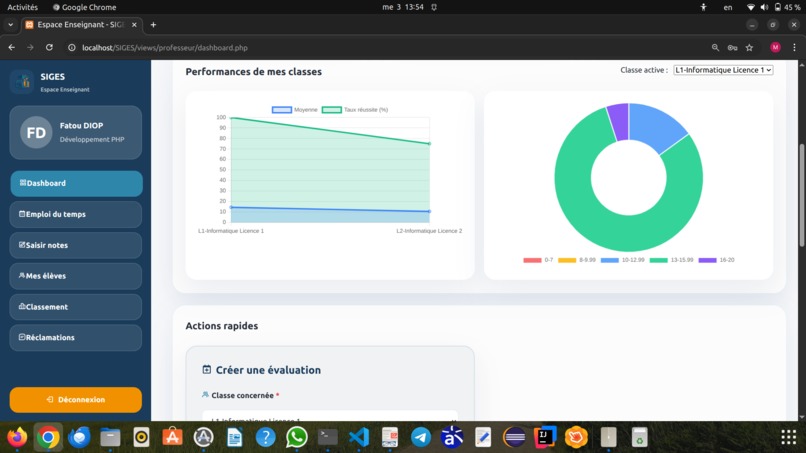
Task: Launch Firefox from the dock
Action: pyautogui.click(x=17, y=438)
